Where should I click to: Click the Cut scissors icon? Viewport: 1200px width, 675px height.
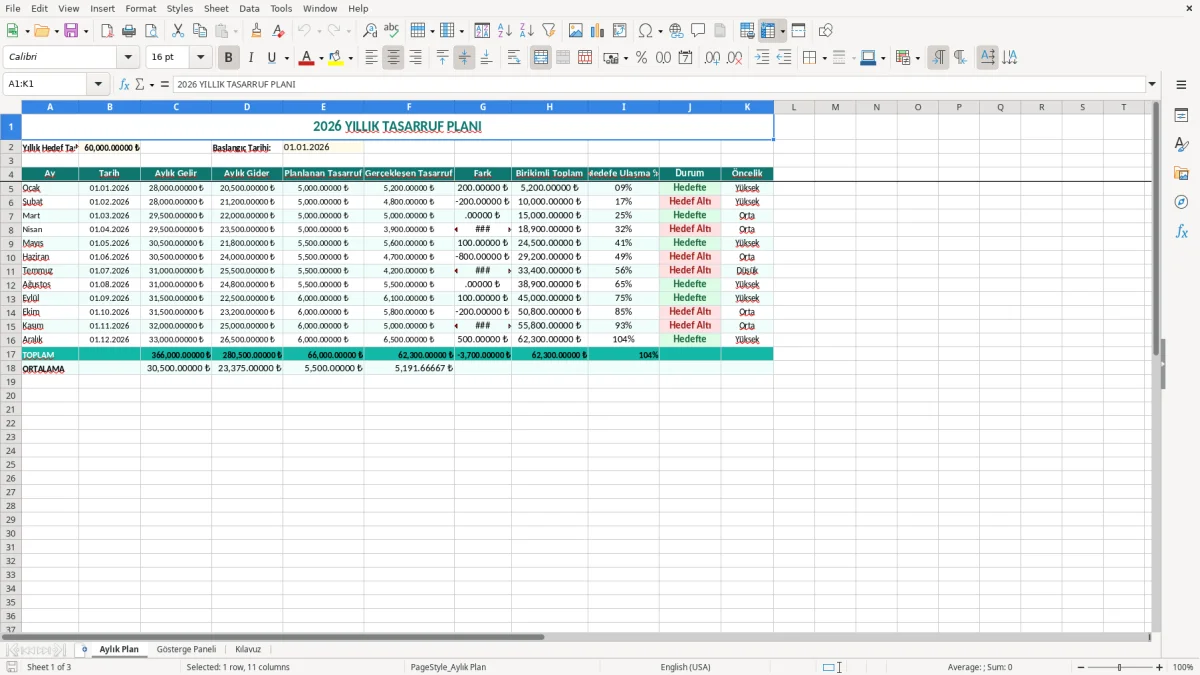coord(178,31)
